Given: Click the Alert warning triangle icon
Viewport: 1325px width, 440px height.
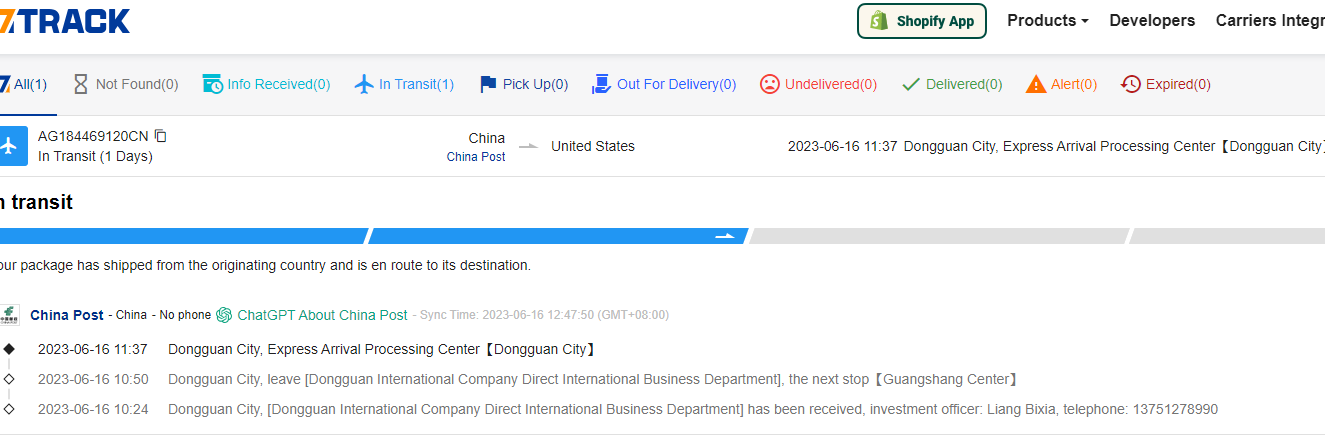Looking at the screenshot, I should 1036,84.
